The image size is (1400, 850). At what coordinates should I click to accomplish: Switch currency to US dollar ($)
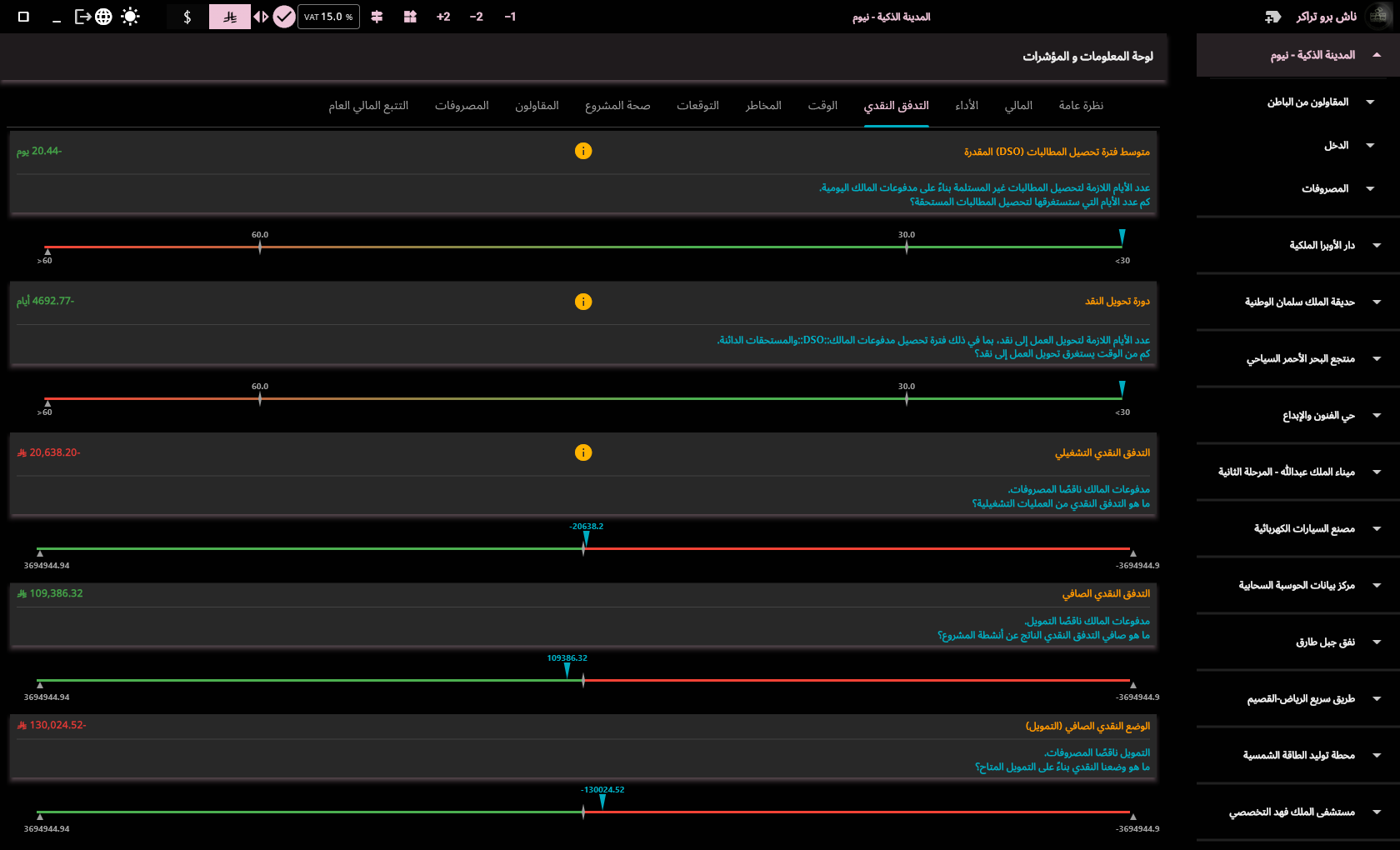point(187,17)
